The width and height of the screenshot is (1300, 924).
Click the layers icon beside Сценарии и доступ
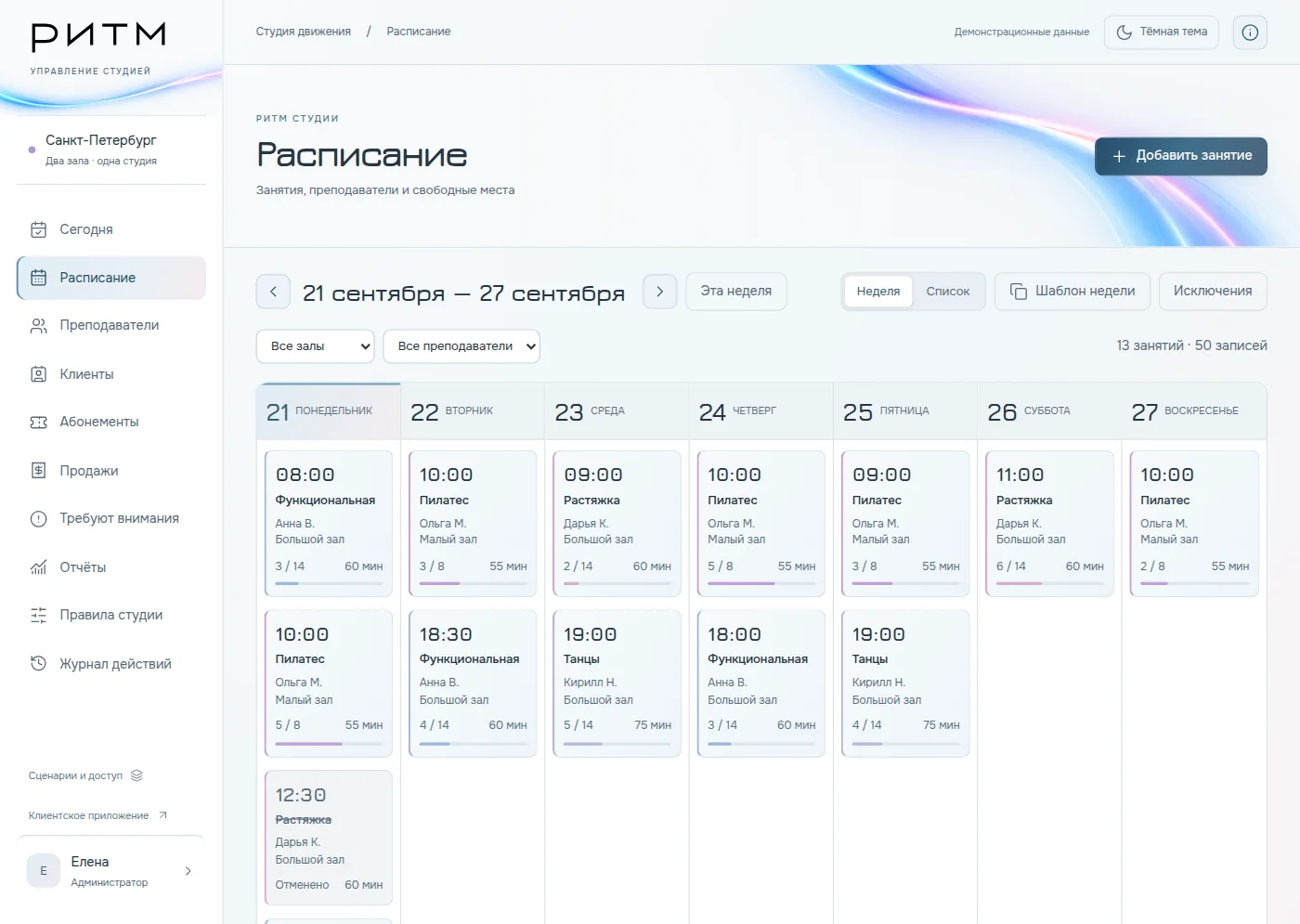136,775
